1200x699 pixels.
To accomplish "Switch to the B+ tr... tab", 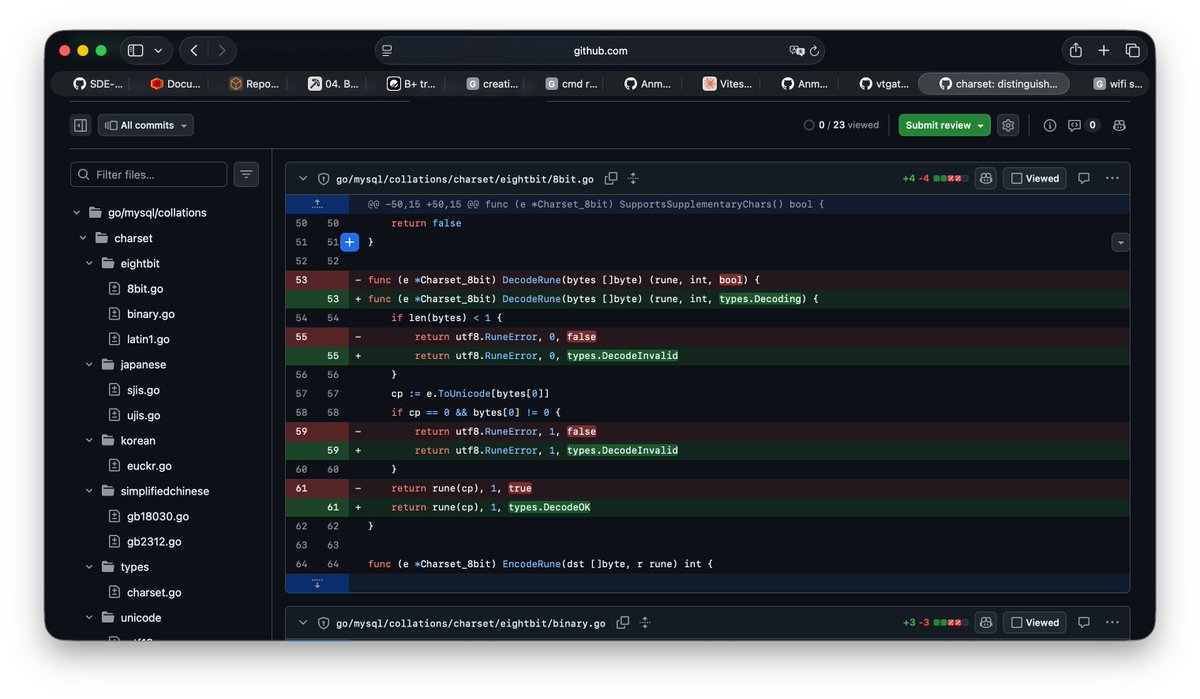I will click(x=412, y=84).
